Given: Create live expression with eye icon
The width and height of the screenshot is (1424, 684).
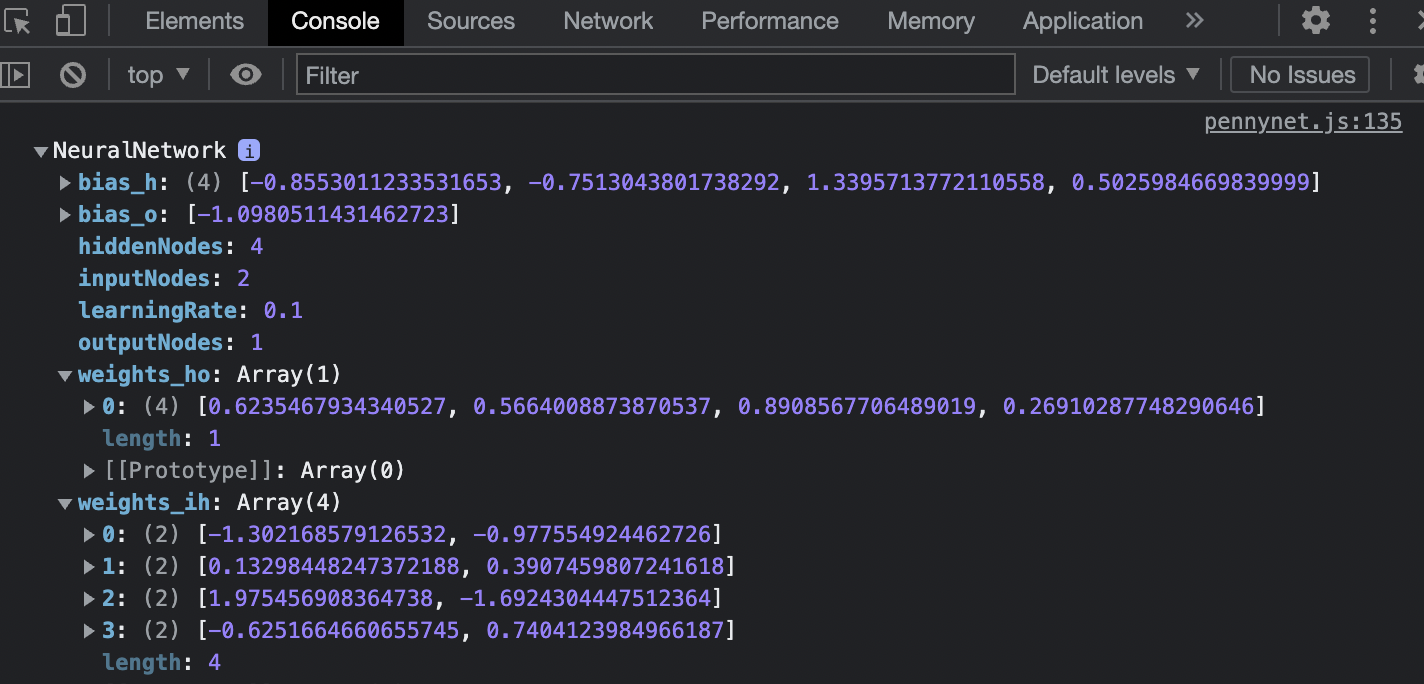Looking at the screenshot, I should (246, 75).
